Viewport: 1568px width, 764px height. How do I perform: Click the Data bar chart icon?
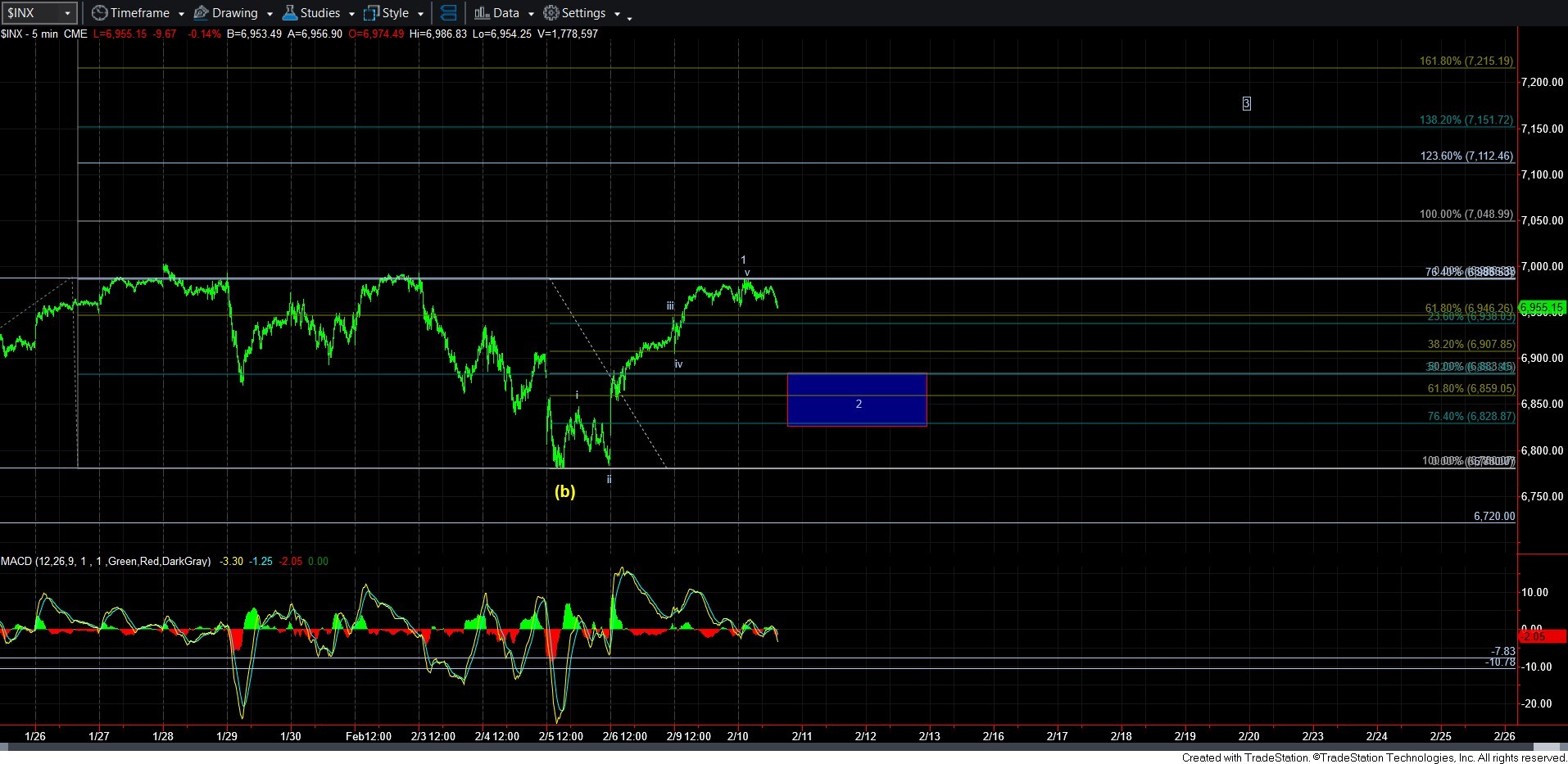point(482,13)
